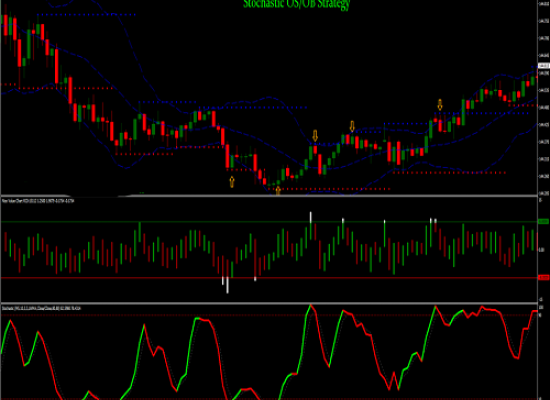This screenshot has height=400, width=550.
Task: Select the red dotted overbought level line in Stochastic pane
Action: click(269, 315)
